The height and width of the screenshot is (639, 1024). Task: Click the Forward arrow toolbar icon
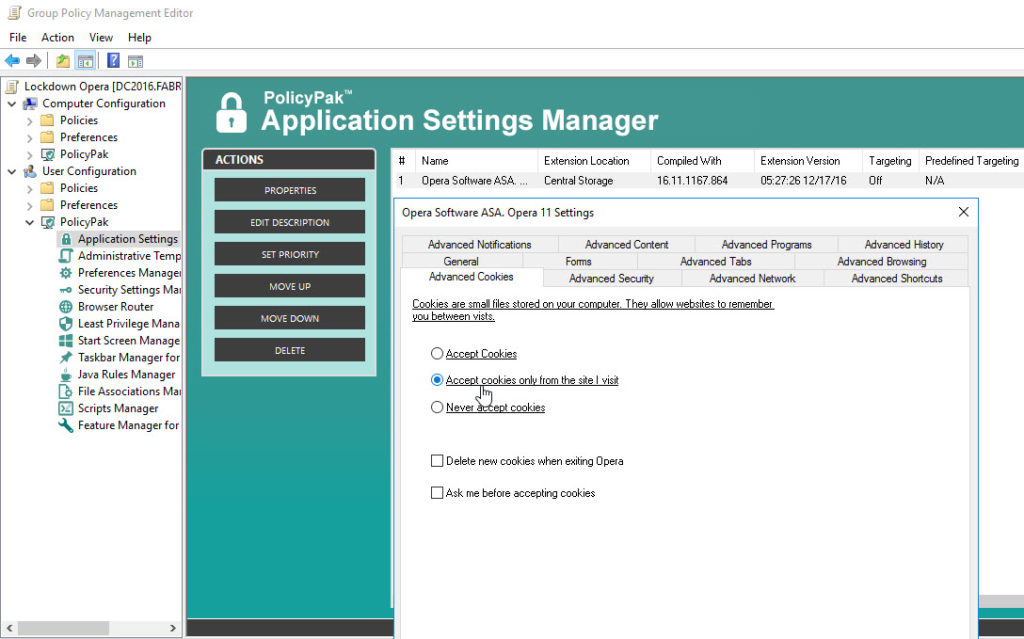point(33,61)
